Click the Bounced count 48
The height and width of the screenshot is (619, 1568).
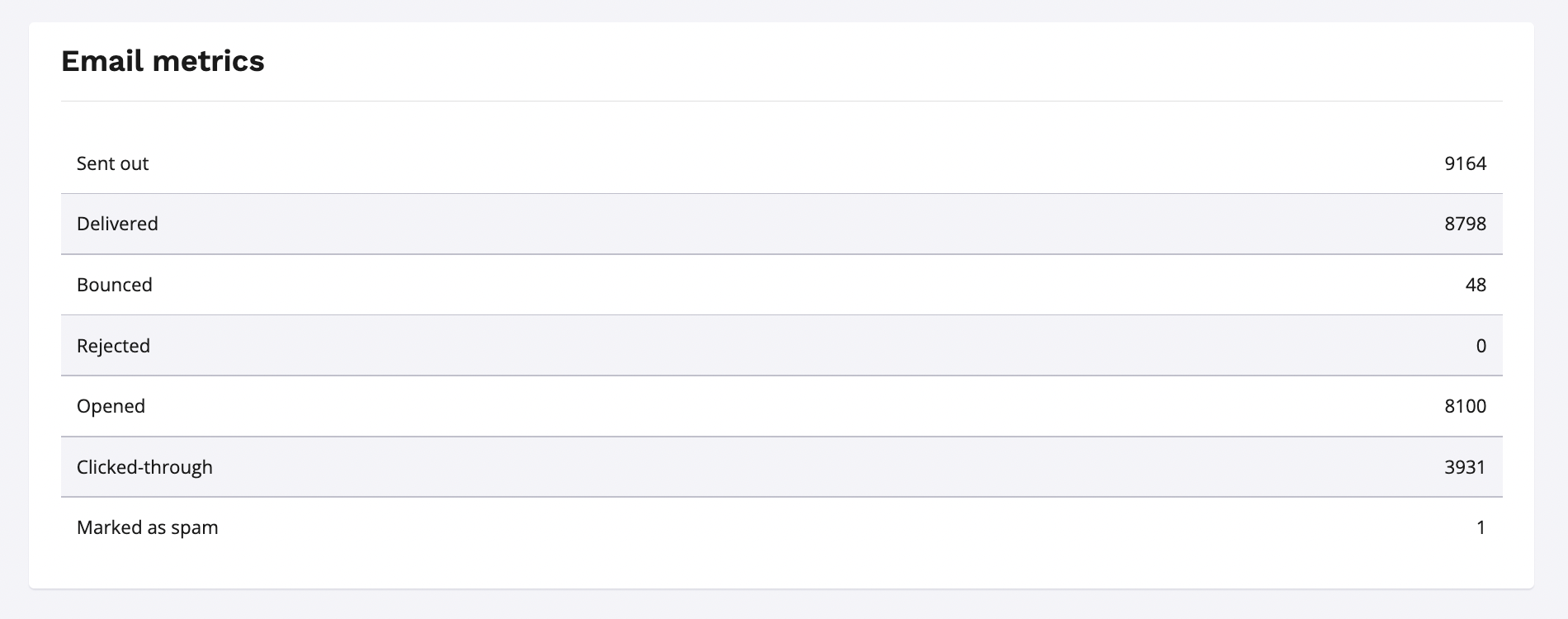1476,285
